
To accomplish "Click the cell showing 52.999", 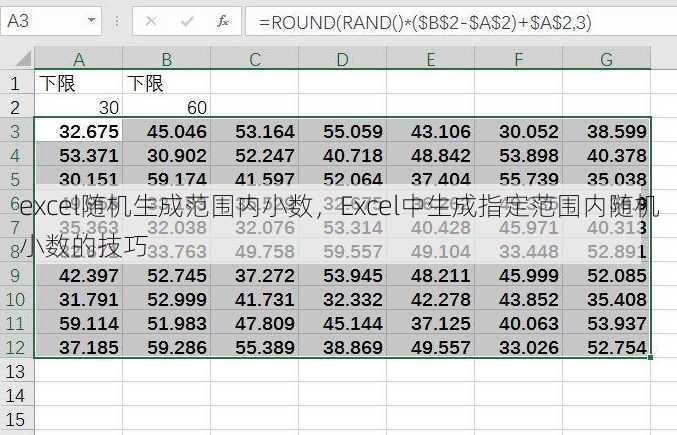I will click(x=167, y=299).
